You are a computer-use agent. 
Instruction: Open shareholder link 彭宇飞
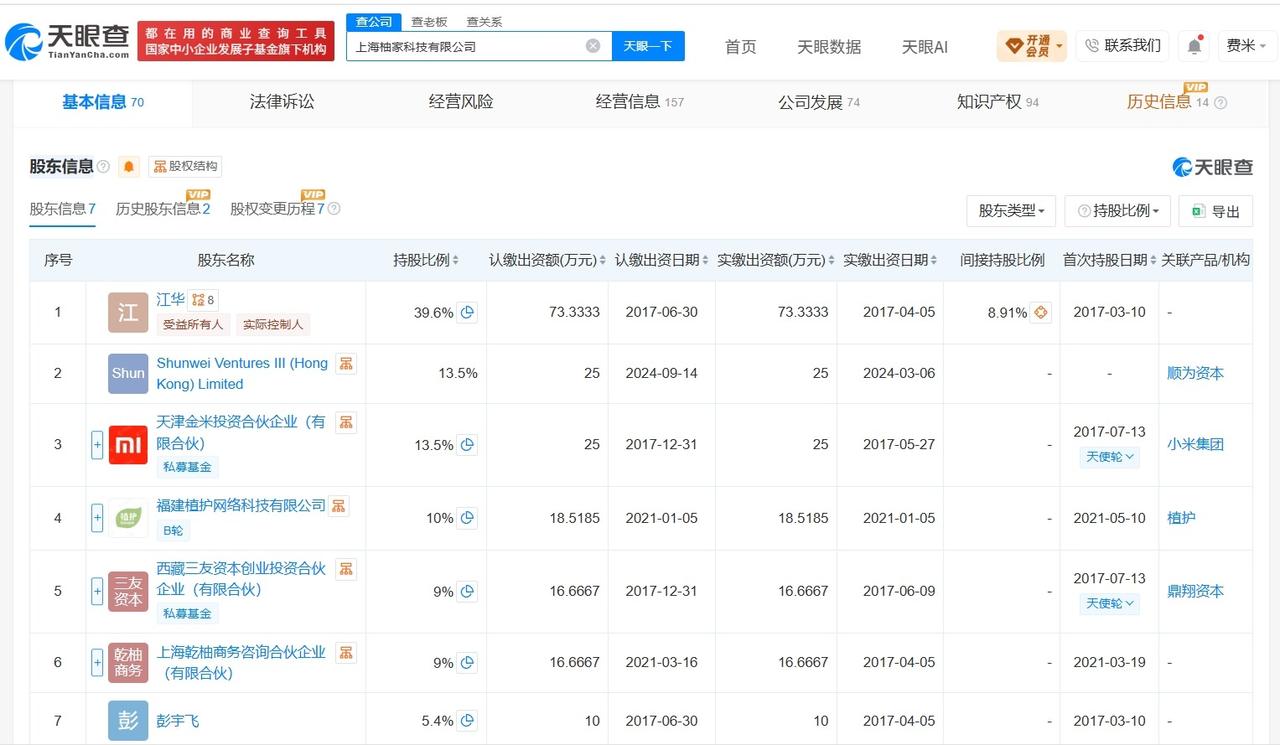point(178,720)
